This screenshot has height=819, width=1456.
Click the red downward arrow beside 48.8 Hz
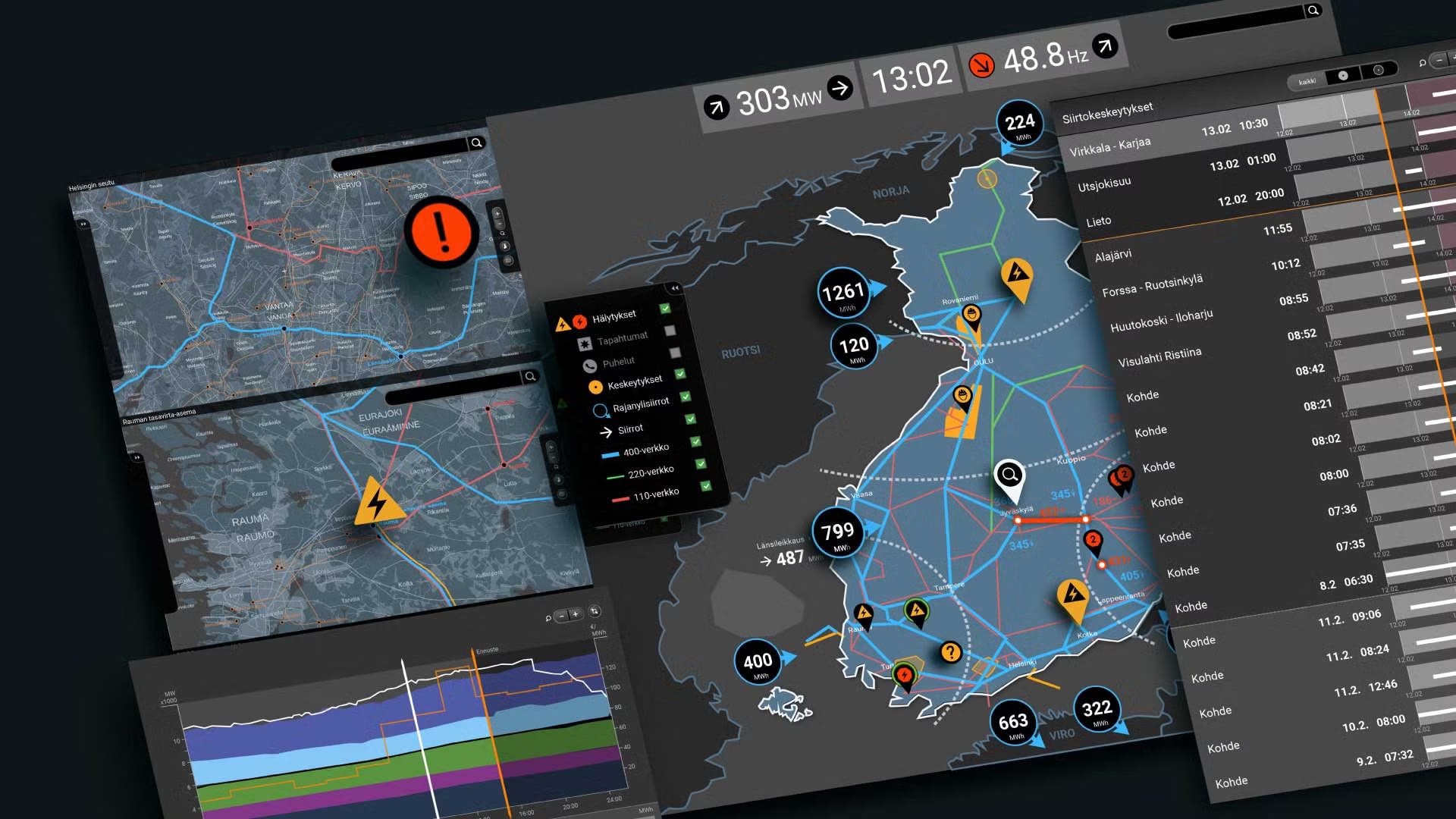(x=981, y=65)
